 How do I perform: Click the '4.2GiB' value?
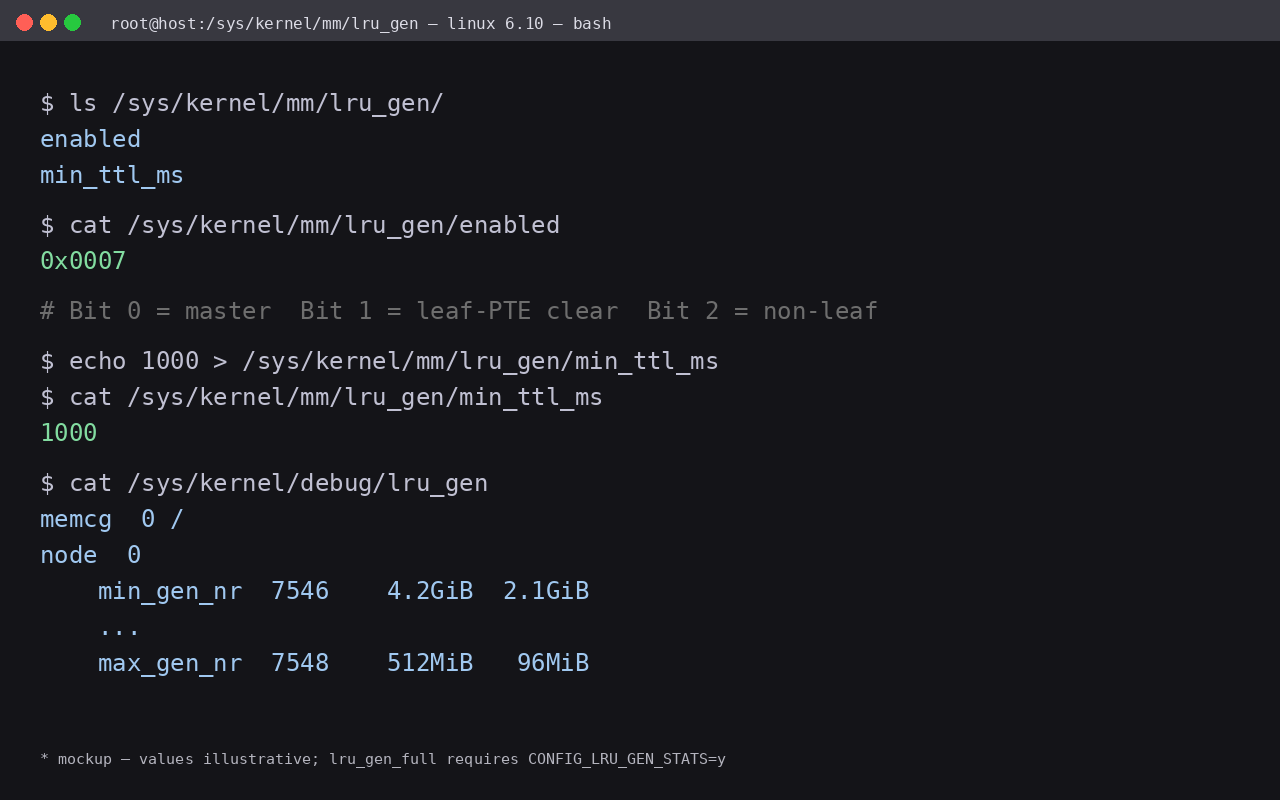click(x=430, y=591)
